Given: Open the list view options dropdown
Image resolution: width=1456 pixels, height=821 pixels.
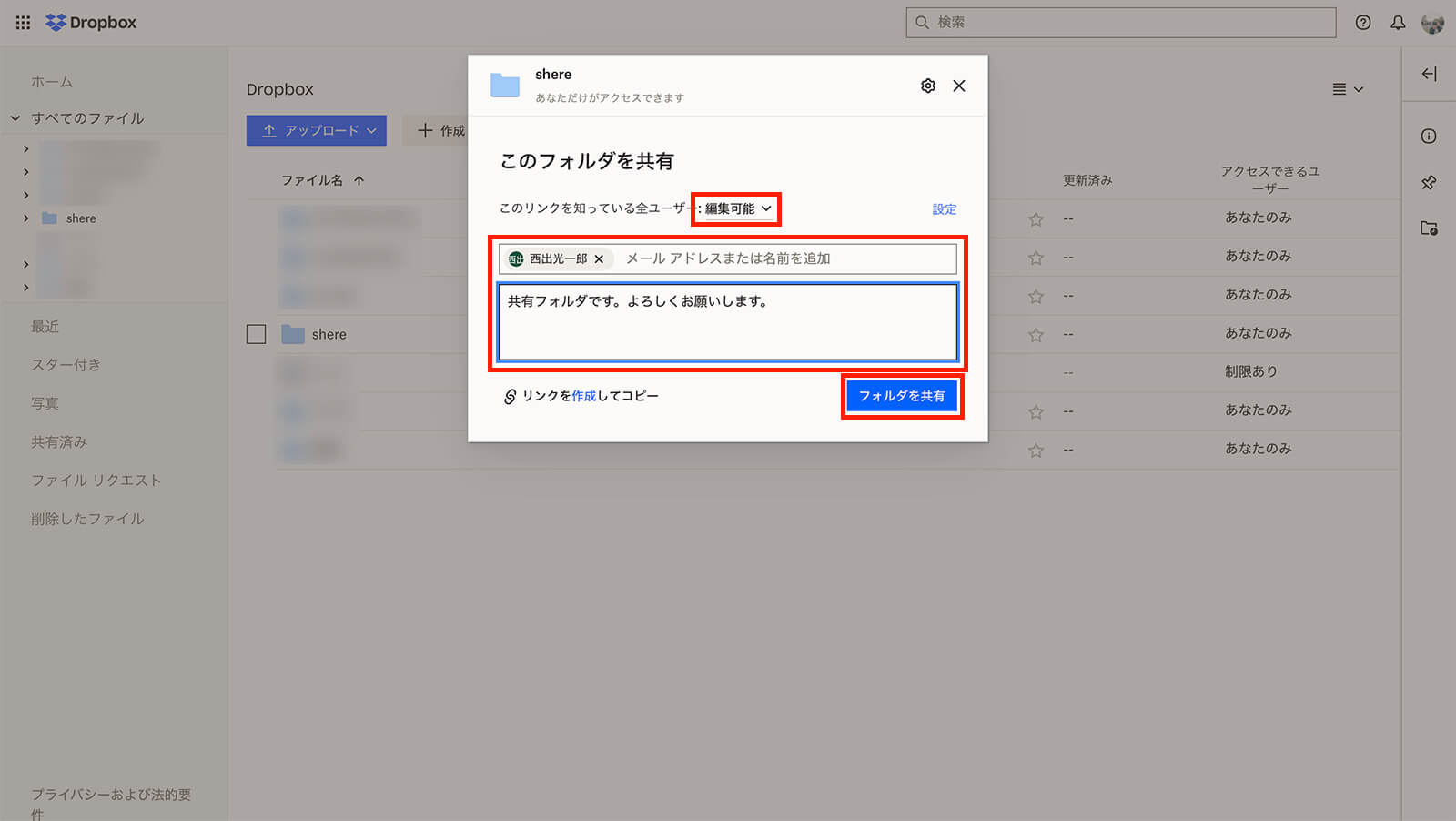Looking at the screenshot, I should pos(1348,89).
